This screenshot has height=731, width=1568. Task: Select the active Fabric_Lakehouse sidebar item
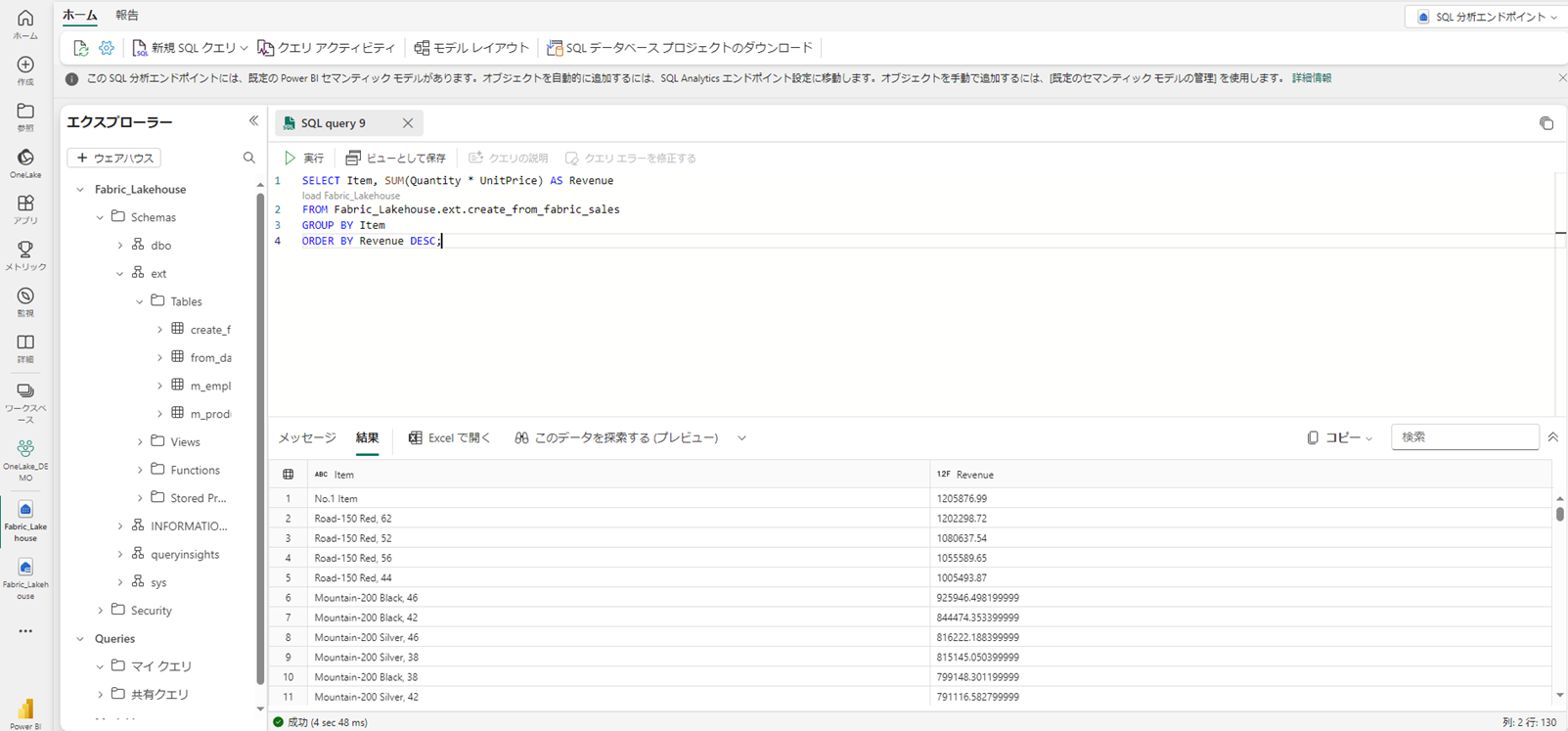click(x=25, y=520)
